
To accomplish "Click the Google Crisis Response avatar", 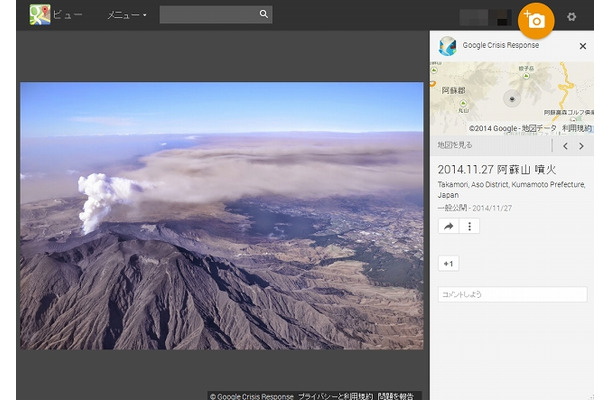I will tap(448, 46).
